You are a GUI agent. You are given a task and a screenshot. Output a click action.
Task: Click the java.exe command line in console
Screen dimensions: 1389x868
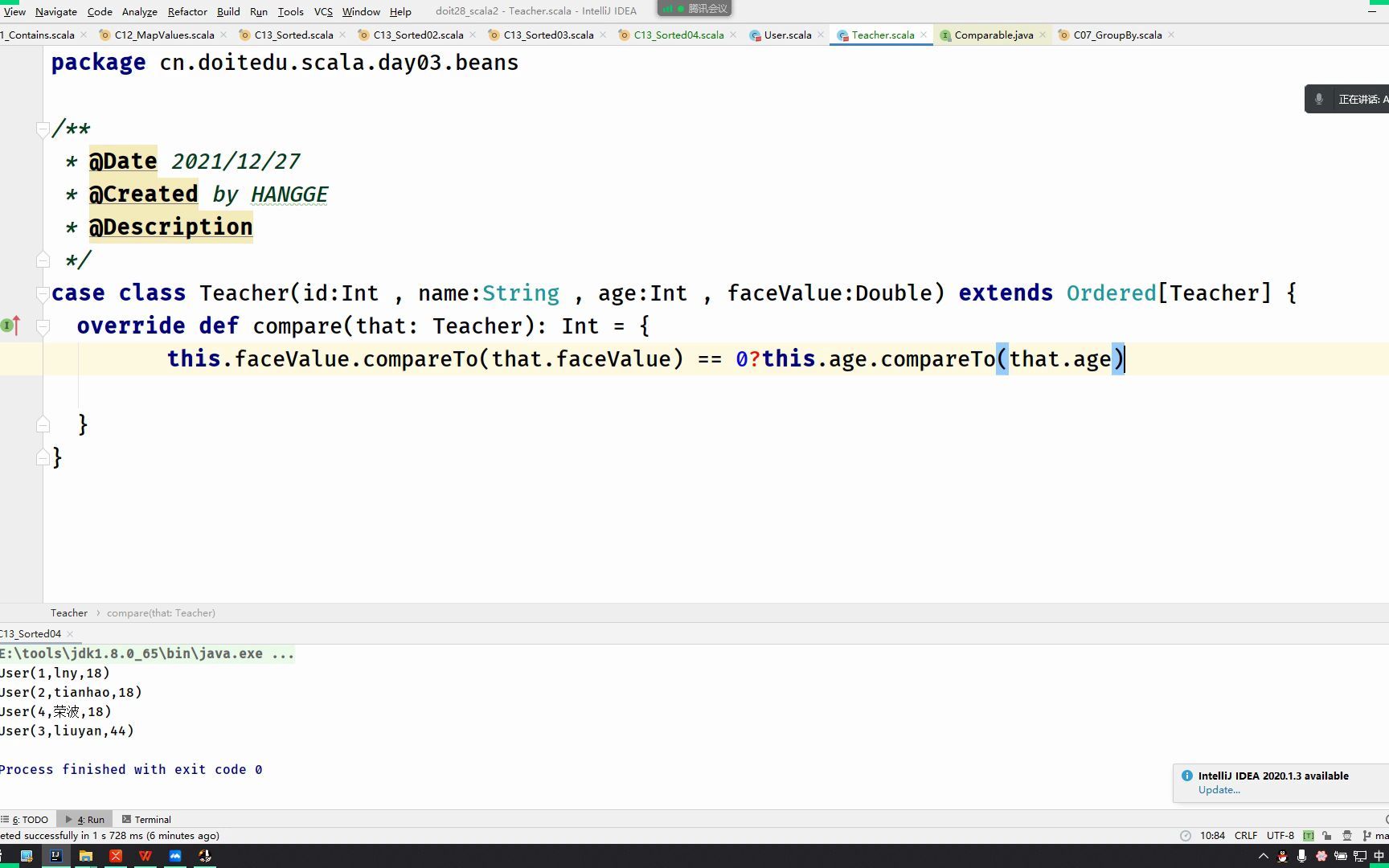coord(147,654)
